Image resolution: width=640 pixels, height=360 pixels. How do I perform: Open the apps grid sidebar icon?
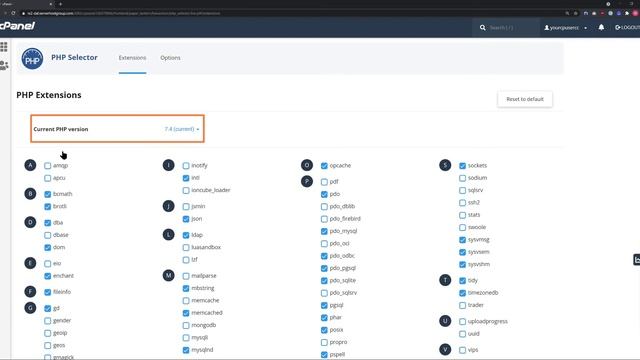click(x=4, y=47)
